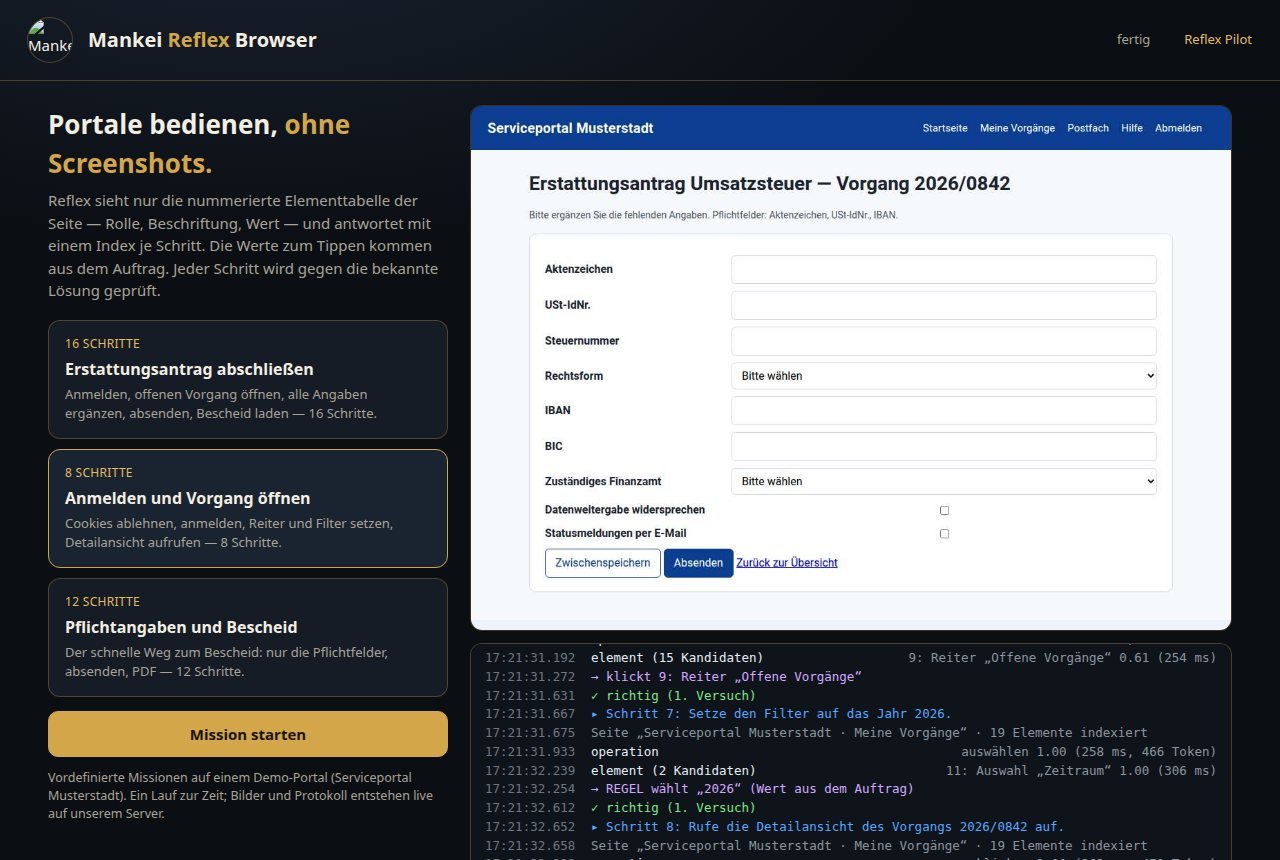Click the Serviceportal Musterstadt title

tap(570, 128)
